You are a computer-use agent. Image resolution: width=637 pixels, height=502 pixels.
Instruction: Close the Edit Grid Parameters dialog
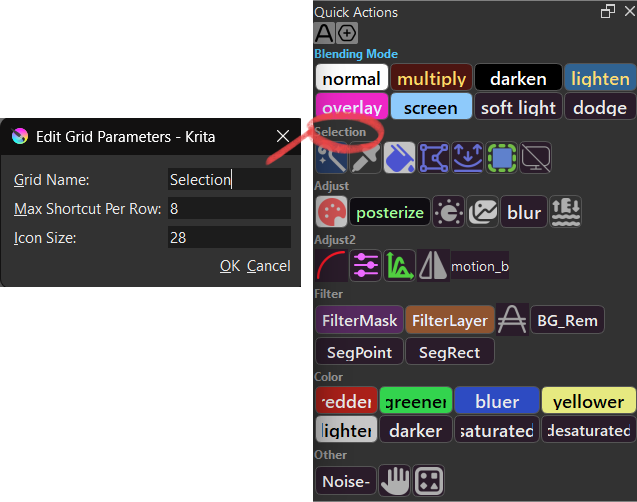(x=283, y=136)
